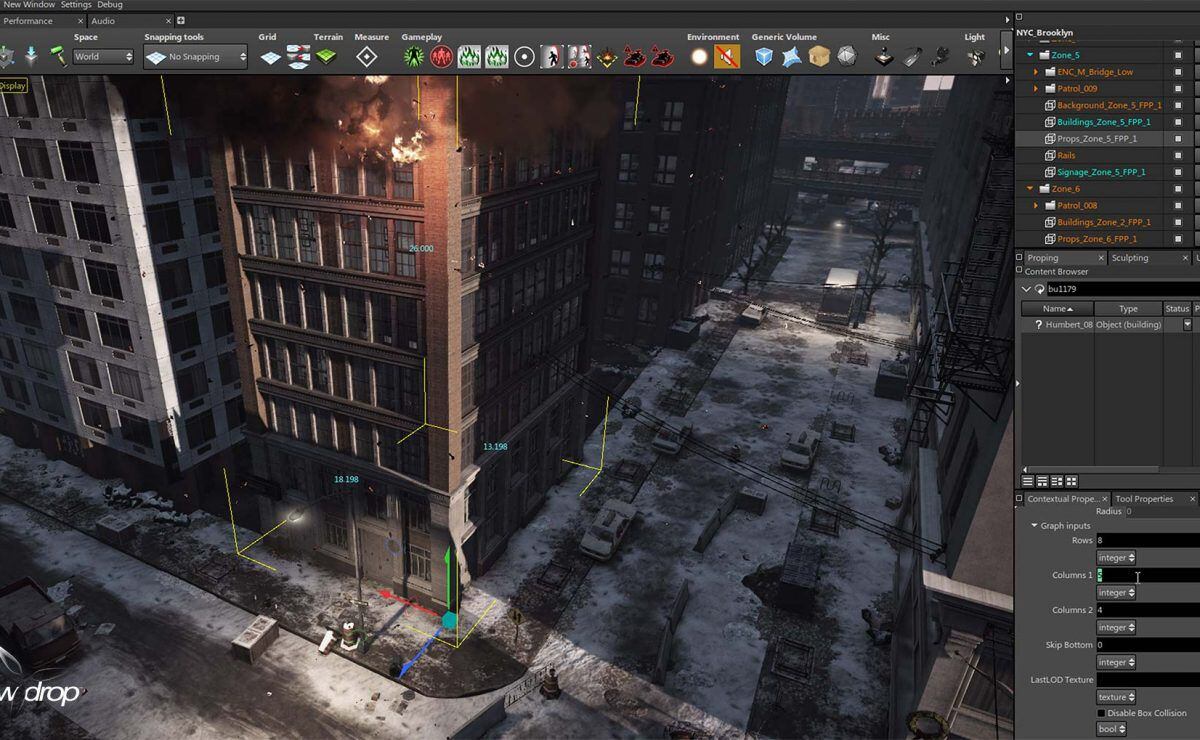Switch content browser to list view icon
The width and height of the screenshot is (1200, 740).
pos(1028,481)
